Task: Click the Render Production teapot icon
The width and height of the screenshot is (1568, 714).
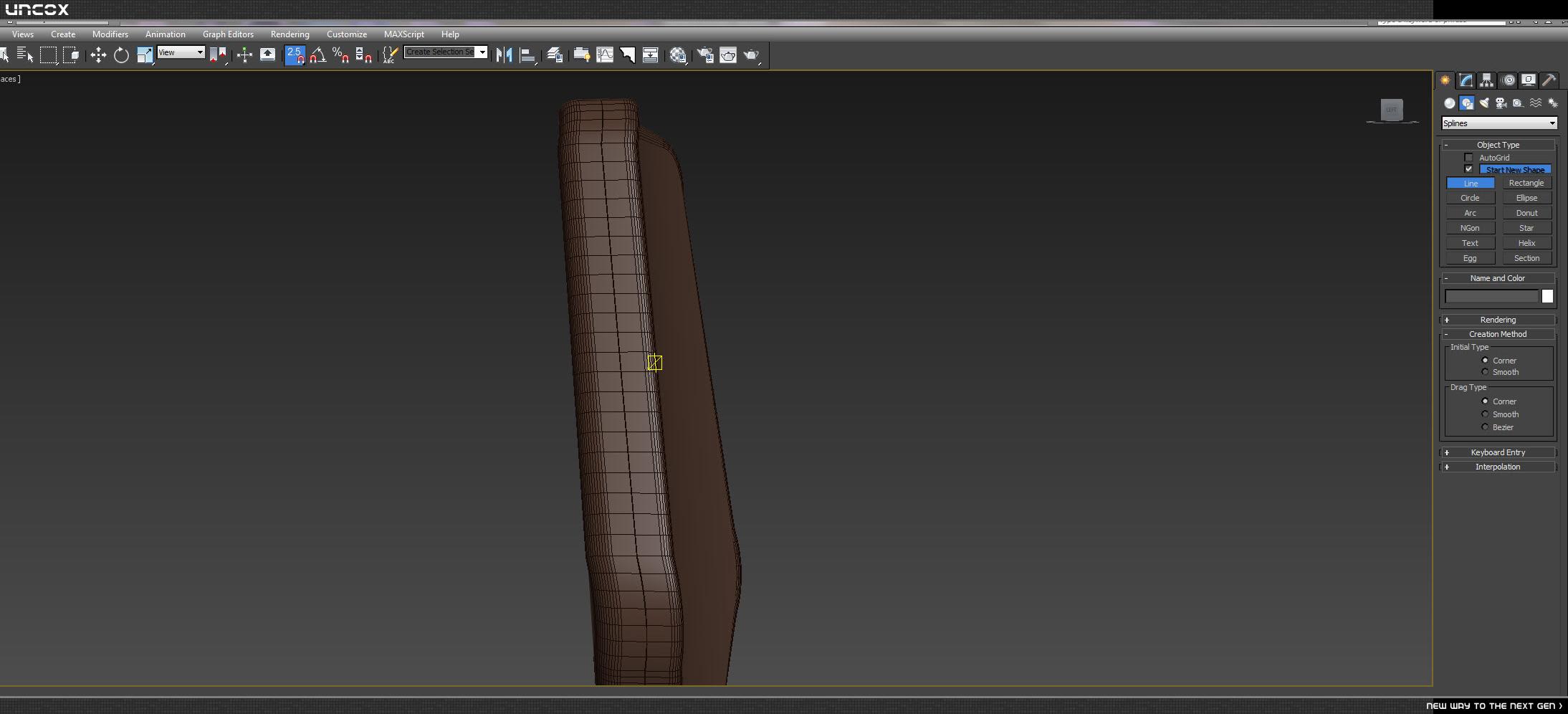Action: coord(751,55)
